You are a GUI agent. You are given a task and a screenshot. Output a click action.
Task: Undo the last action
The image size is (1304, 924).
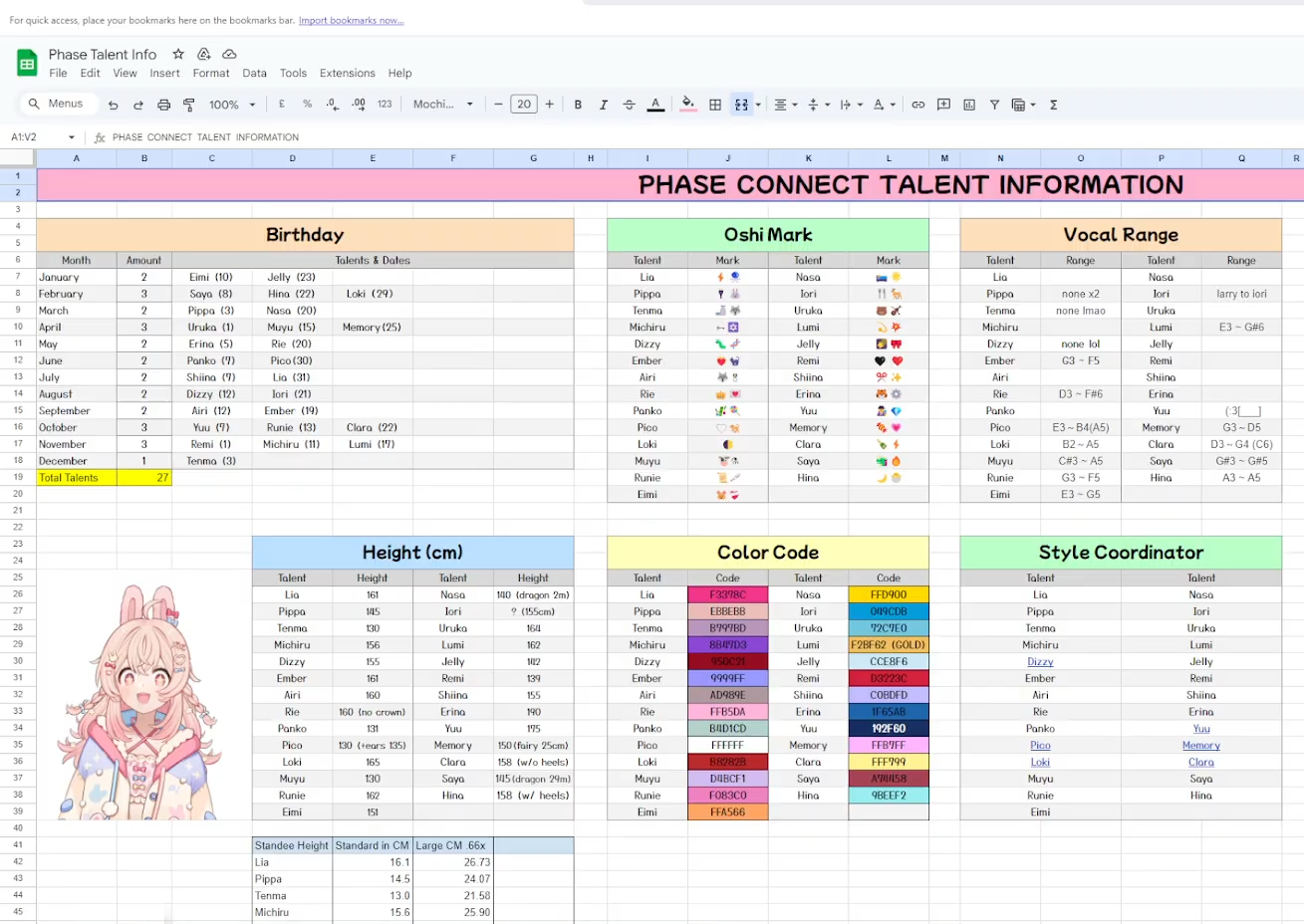(113, 105)
